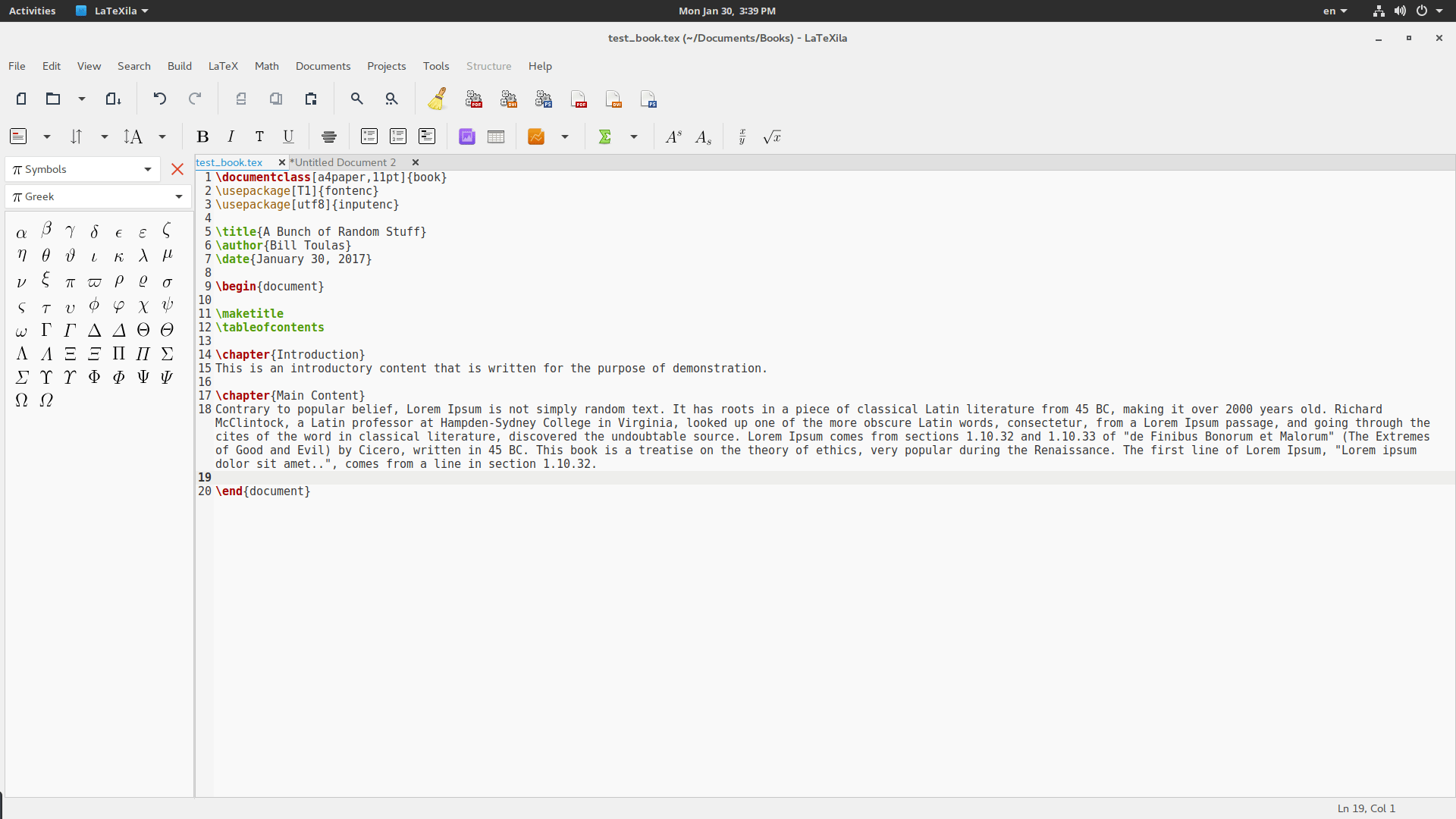Toggle italic formatting
Viewport: 1456px width, 819px height.
[x=231, y=136]
